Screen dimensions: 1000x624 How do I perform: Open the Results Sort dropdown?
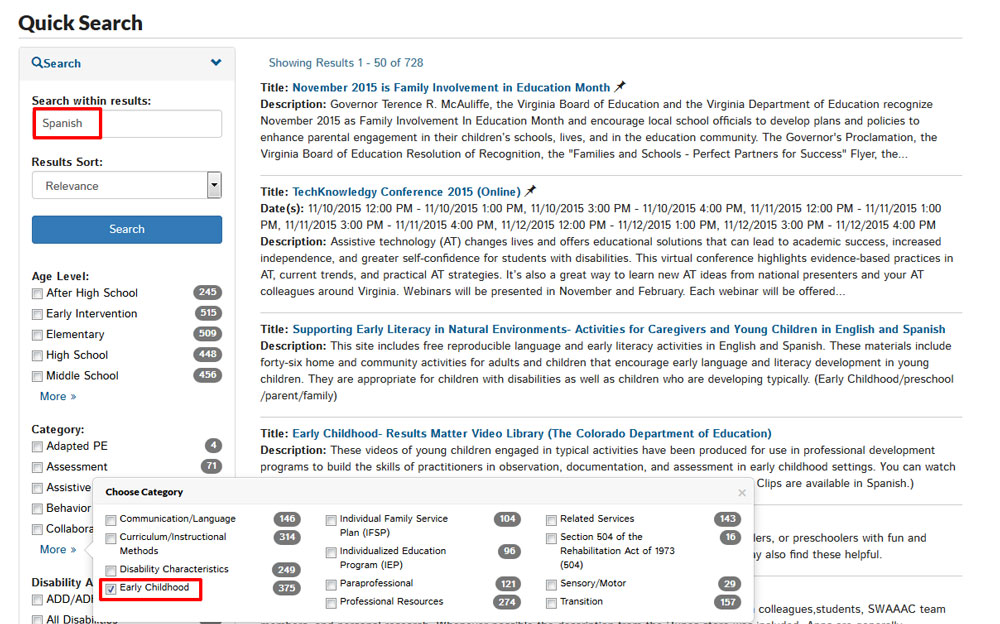click(214, 185)
